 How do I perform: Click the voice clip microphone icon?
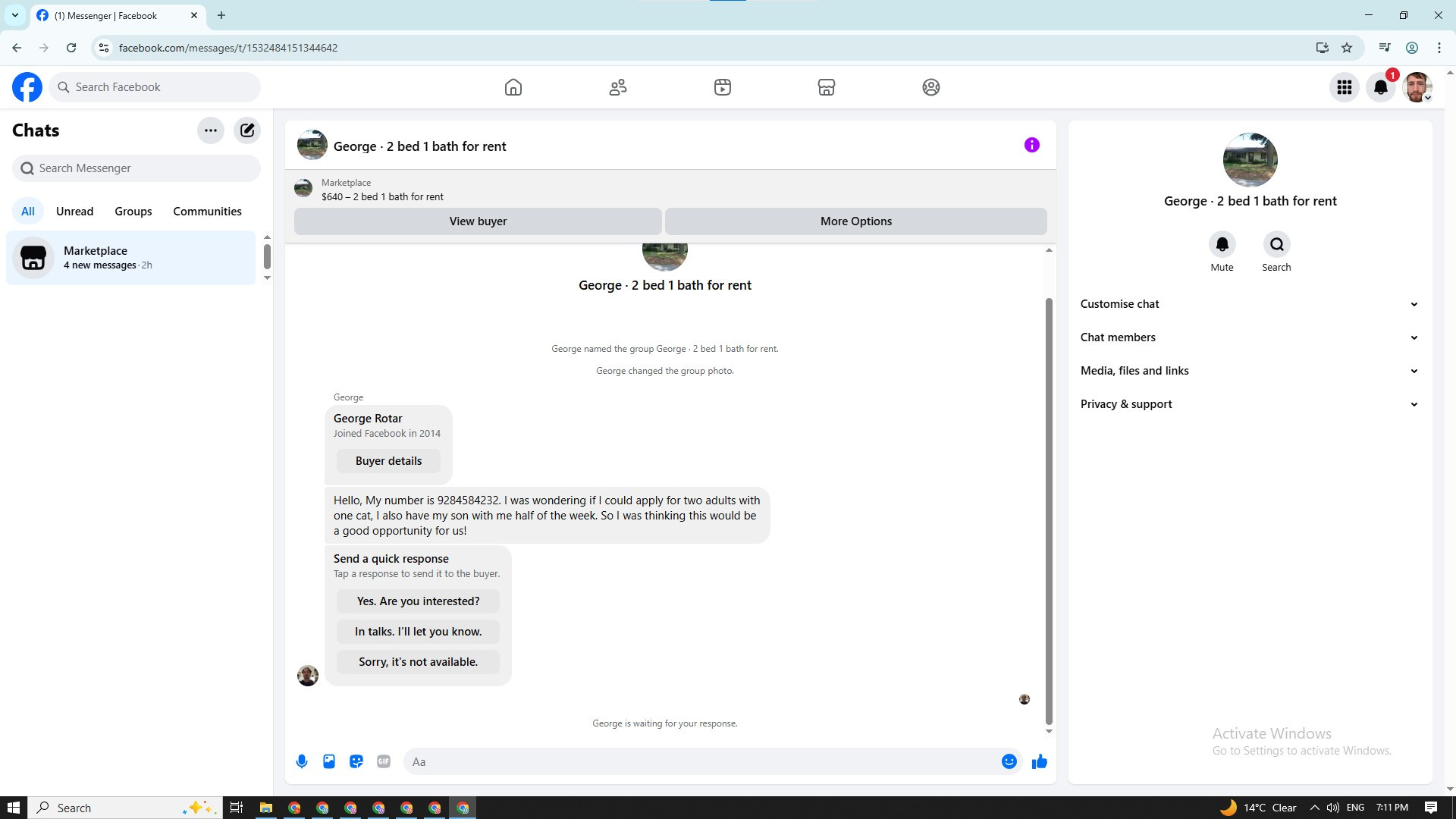302,761
